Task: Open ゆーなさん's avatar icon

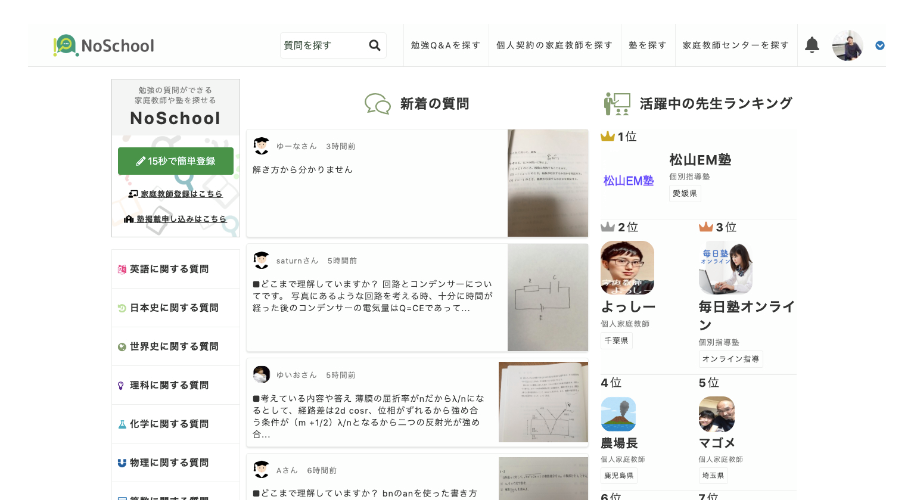Action: pyautogui.click(x=261, y=146)
